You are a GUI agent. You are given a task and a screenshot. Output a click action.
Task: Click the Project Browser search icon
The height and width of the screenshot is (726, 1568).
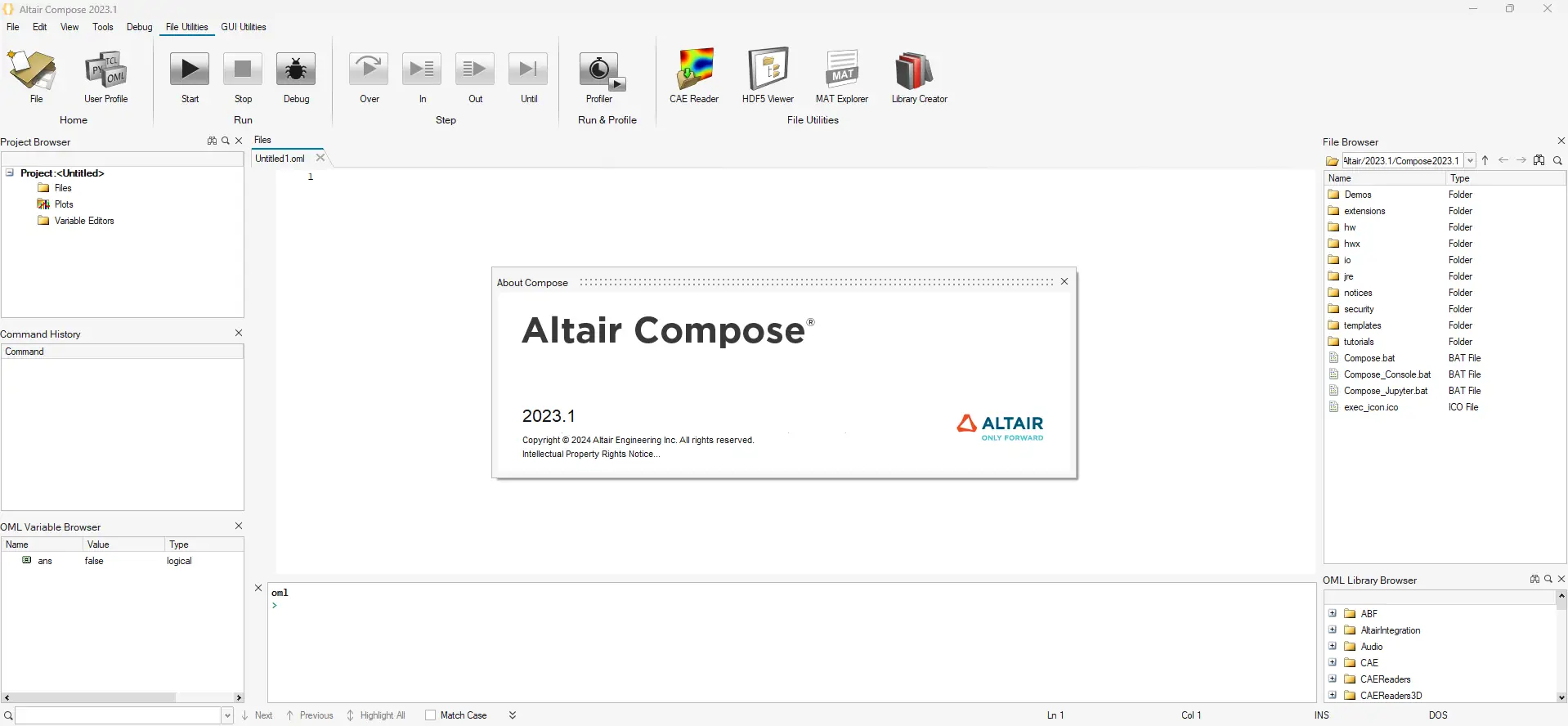(226, 141)
